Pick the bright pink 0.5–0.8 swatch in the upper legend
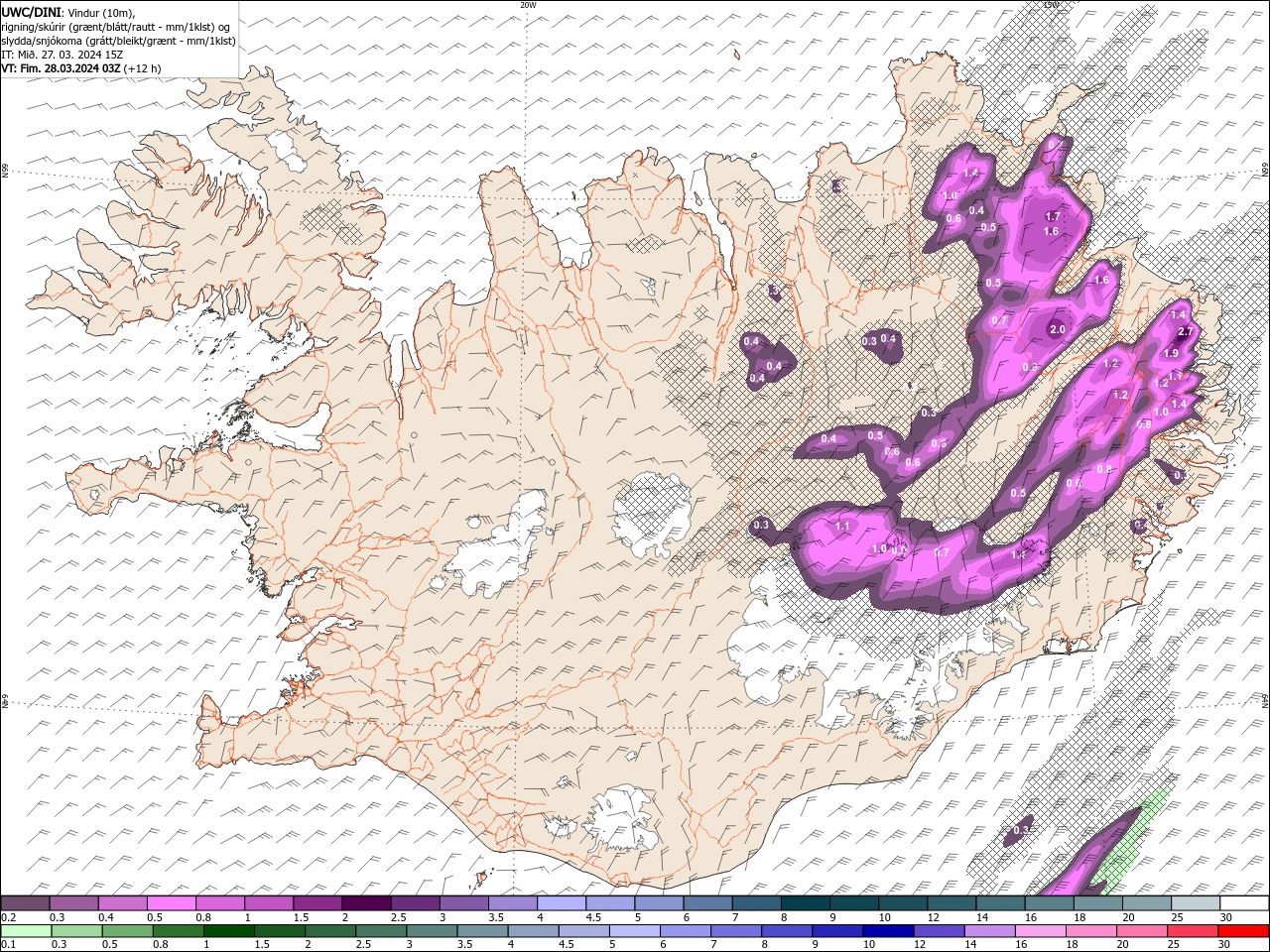This screenshot has height=952, width=1270. (x=171, y=903)
